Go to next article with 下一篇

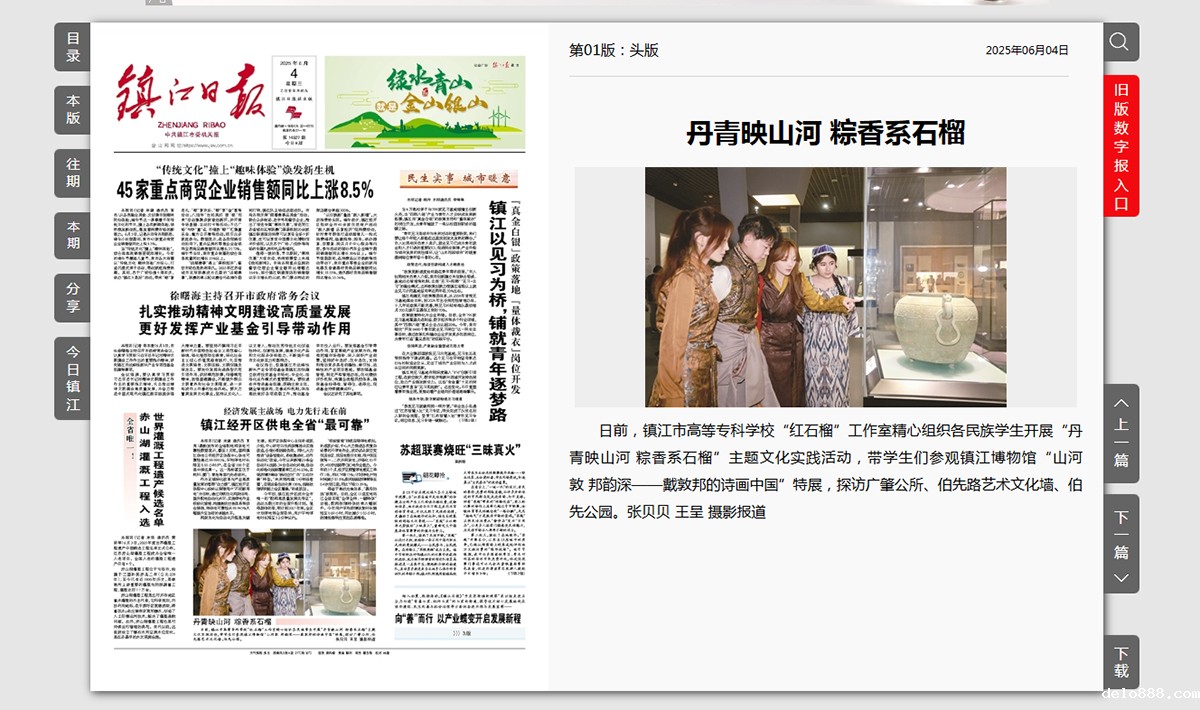1121,543
